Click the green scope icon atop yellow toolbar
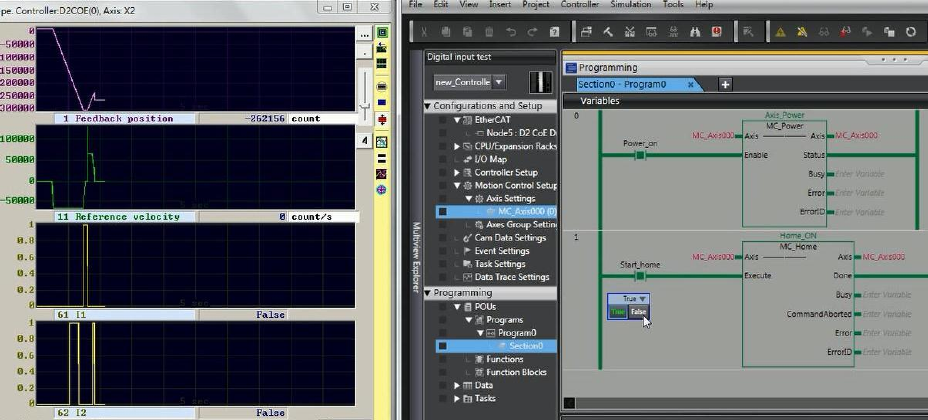The height and width of the screenshot is (420, 928). point(383,32)
